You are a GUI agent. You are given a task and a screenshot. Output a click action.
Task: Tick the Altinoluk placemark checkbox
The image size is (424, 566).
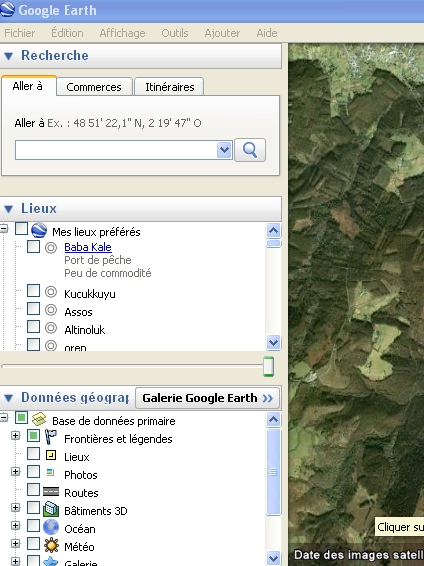[x=34, y=327]
